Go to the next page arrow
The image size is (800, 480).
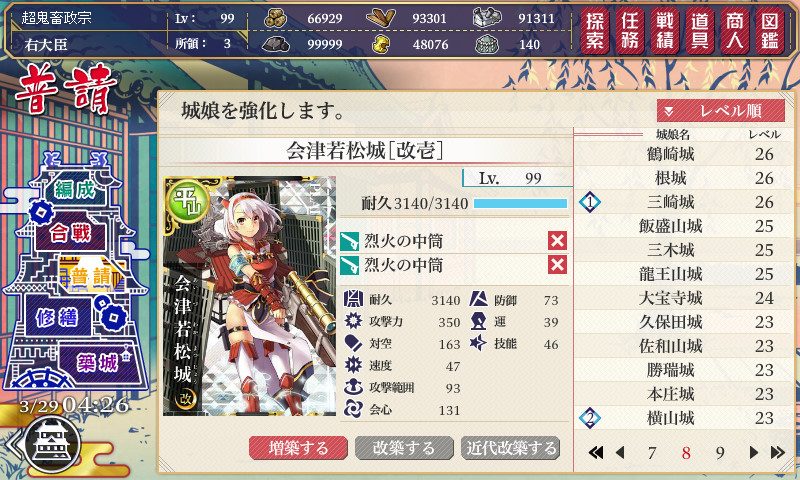click(754, 452)
